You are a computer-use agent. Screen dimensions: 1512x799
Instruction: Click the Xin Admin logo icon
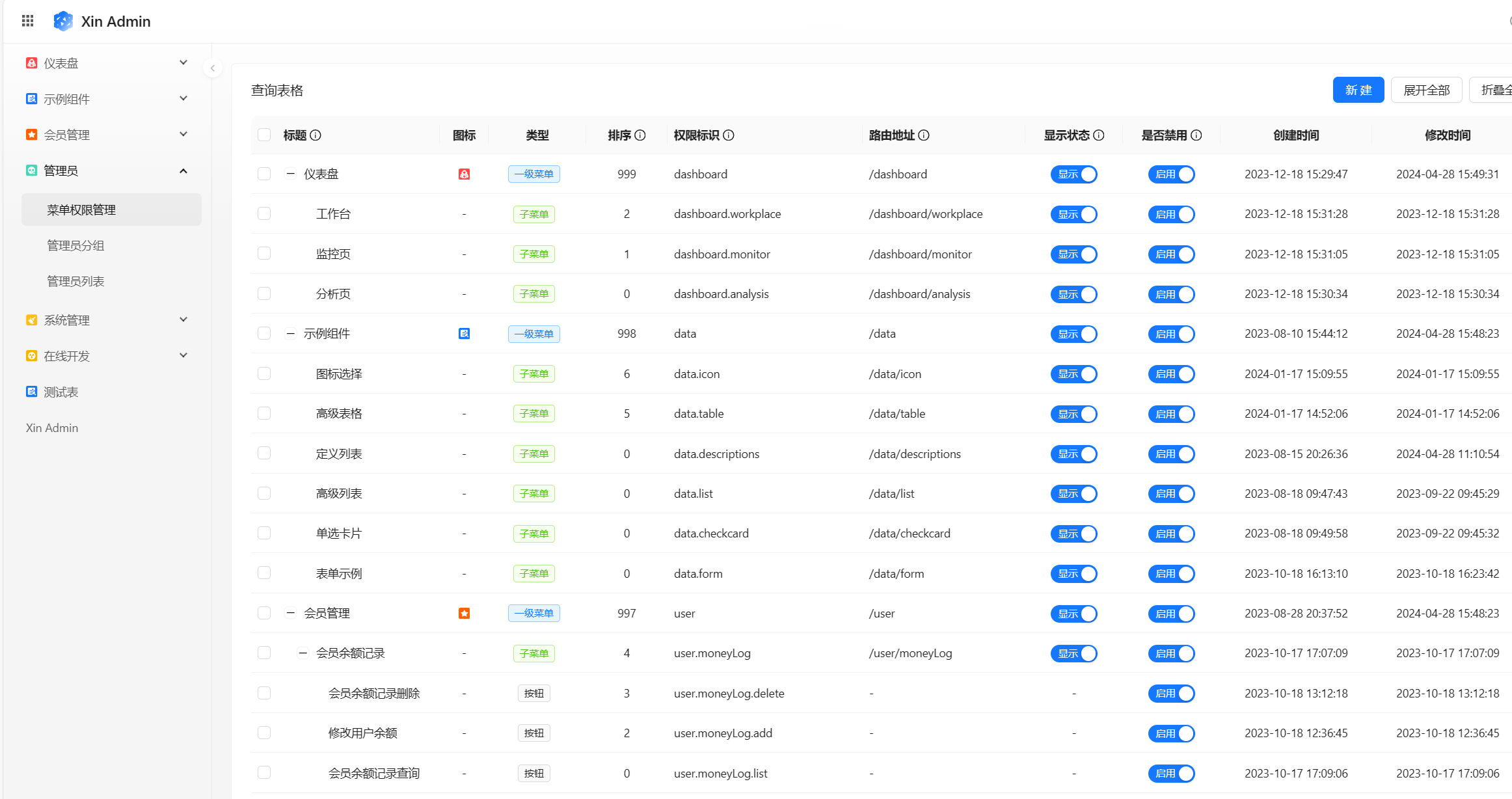tap(63, 21)
